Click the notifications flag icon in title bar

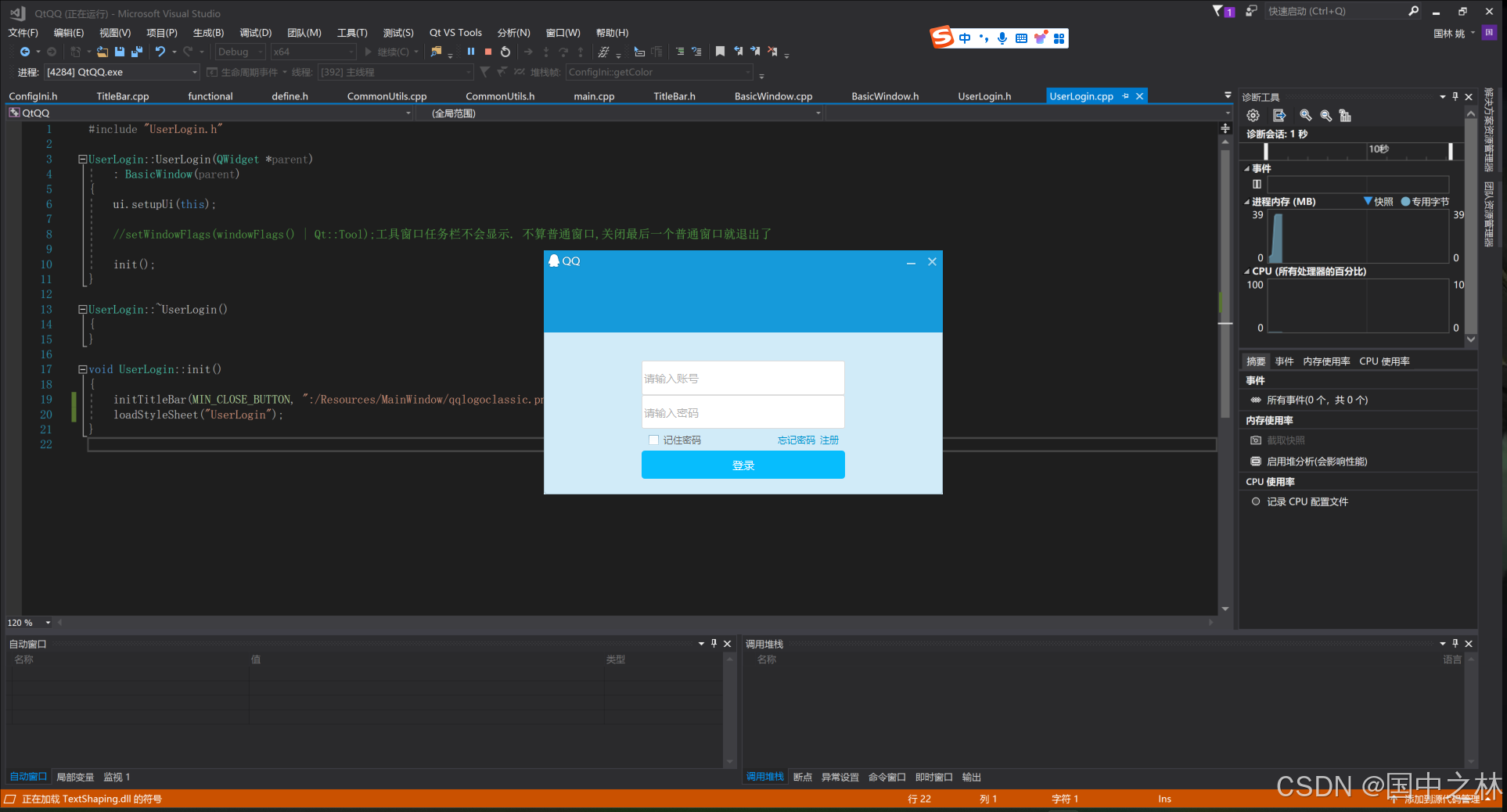point(1218,11)
